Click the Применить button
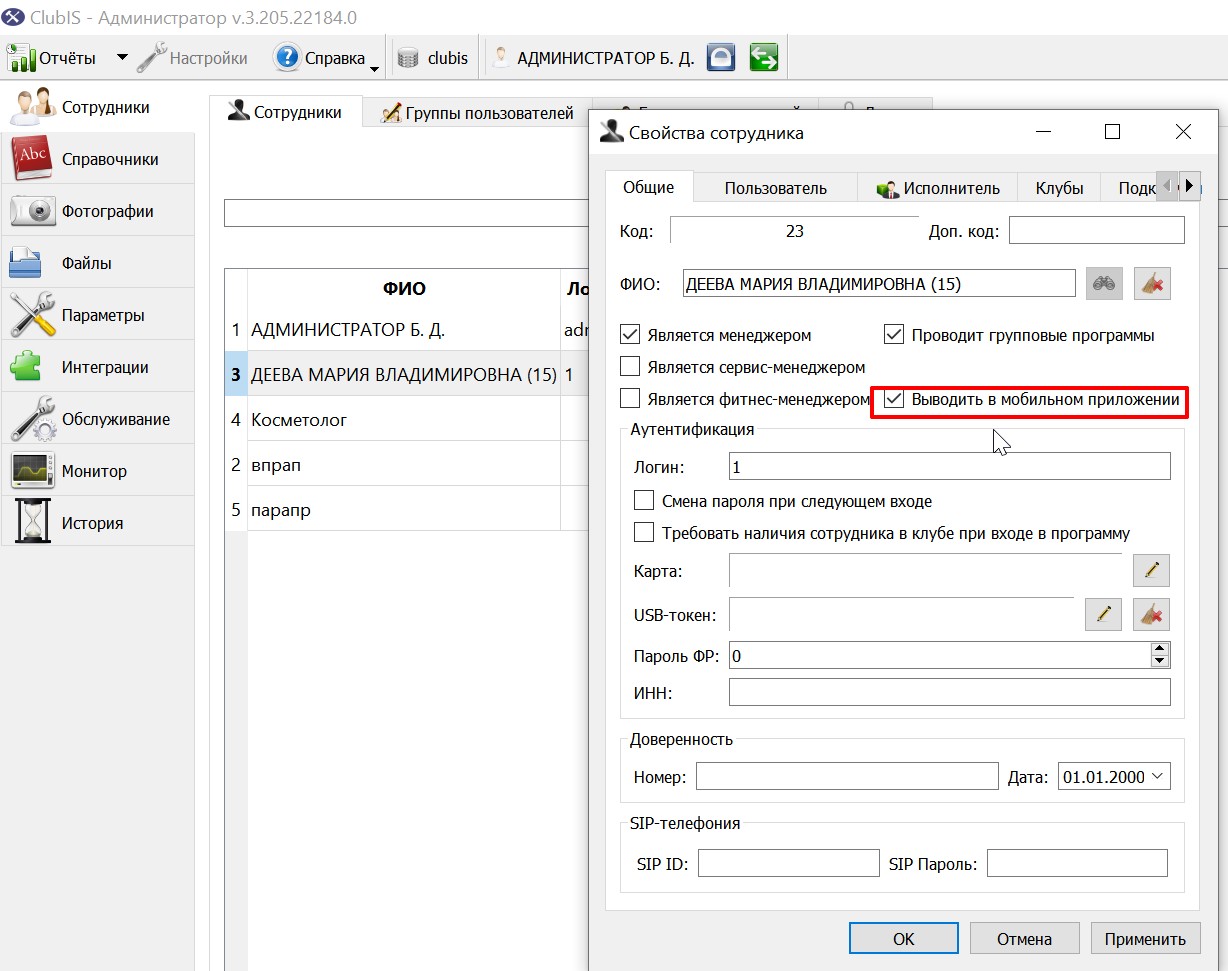The image size is (1228, 971). (1145, 939)
